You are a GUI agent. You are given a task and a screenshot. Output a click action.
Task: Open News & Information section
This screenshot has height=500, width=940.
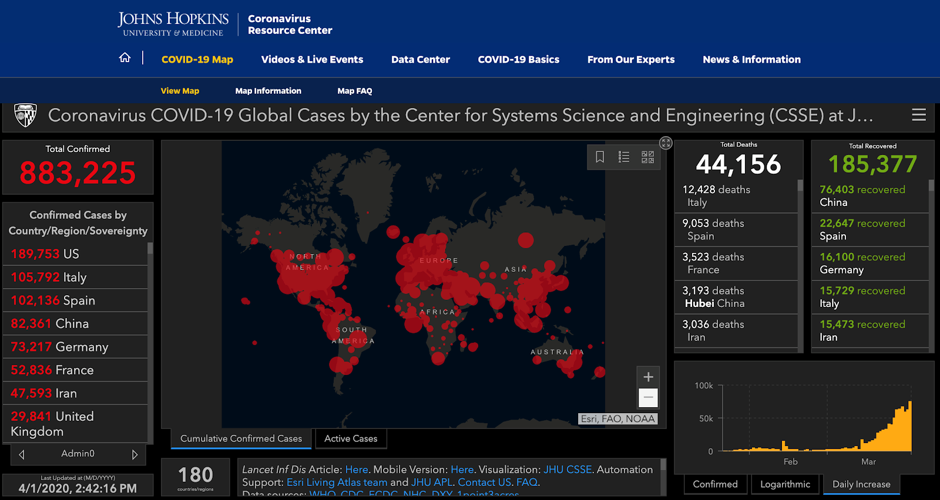coord(752,59)
